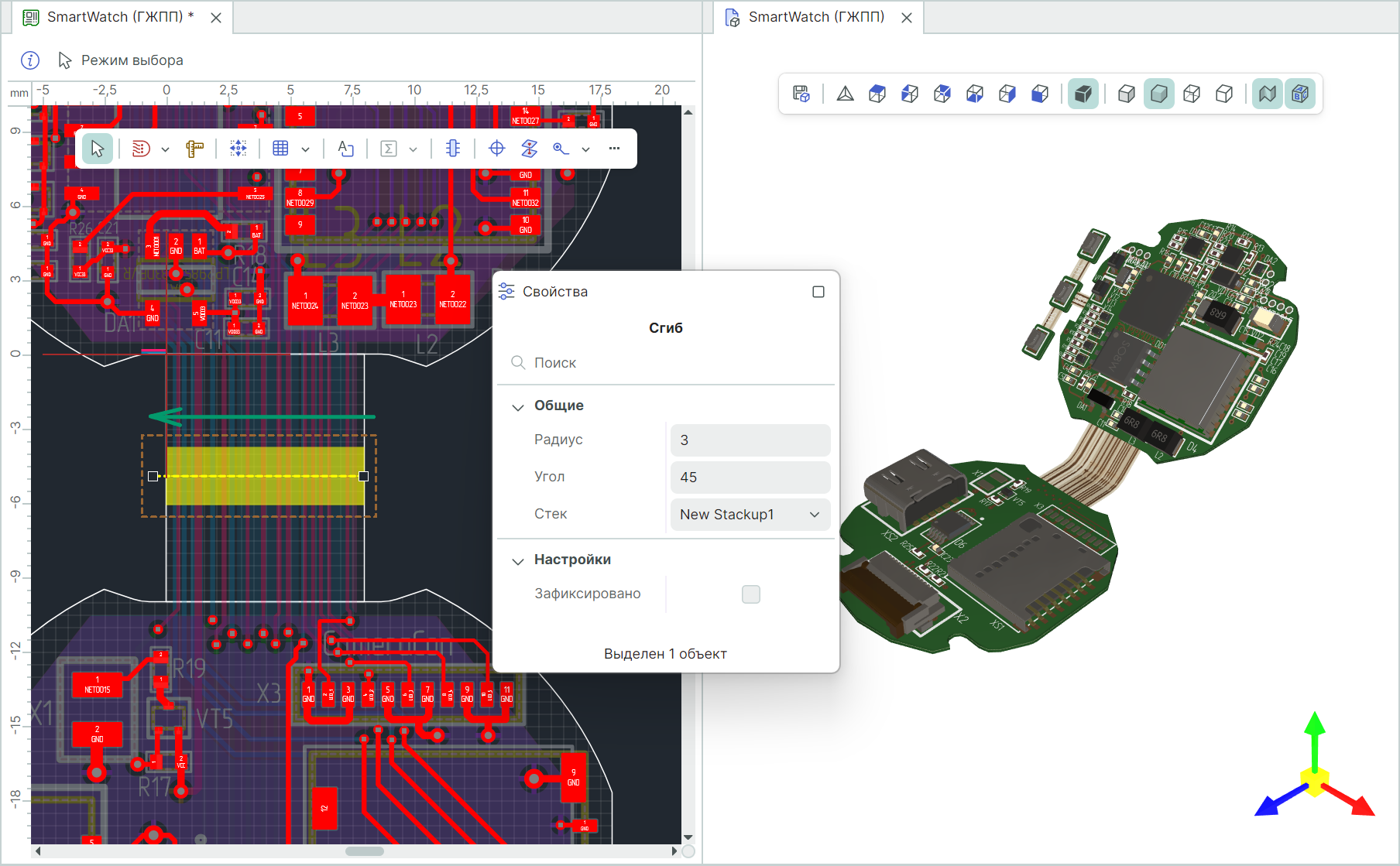Collapse the Настройки section
Viewport: 1400px width, 866px height.
point(518,560)
